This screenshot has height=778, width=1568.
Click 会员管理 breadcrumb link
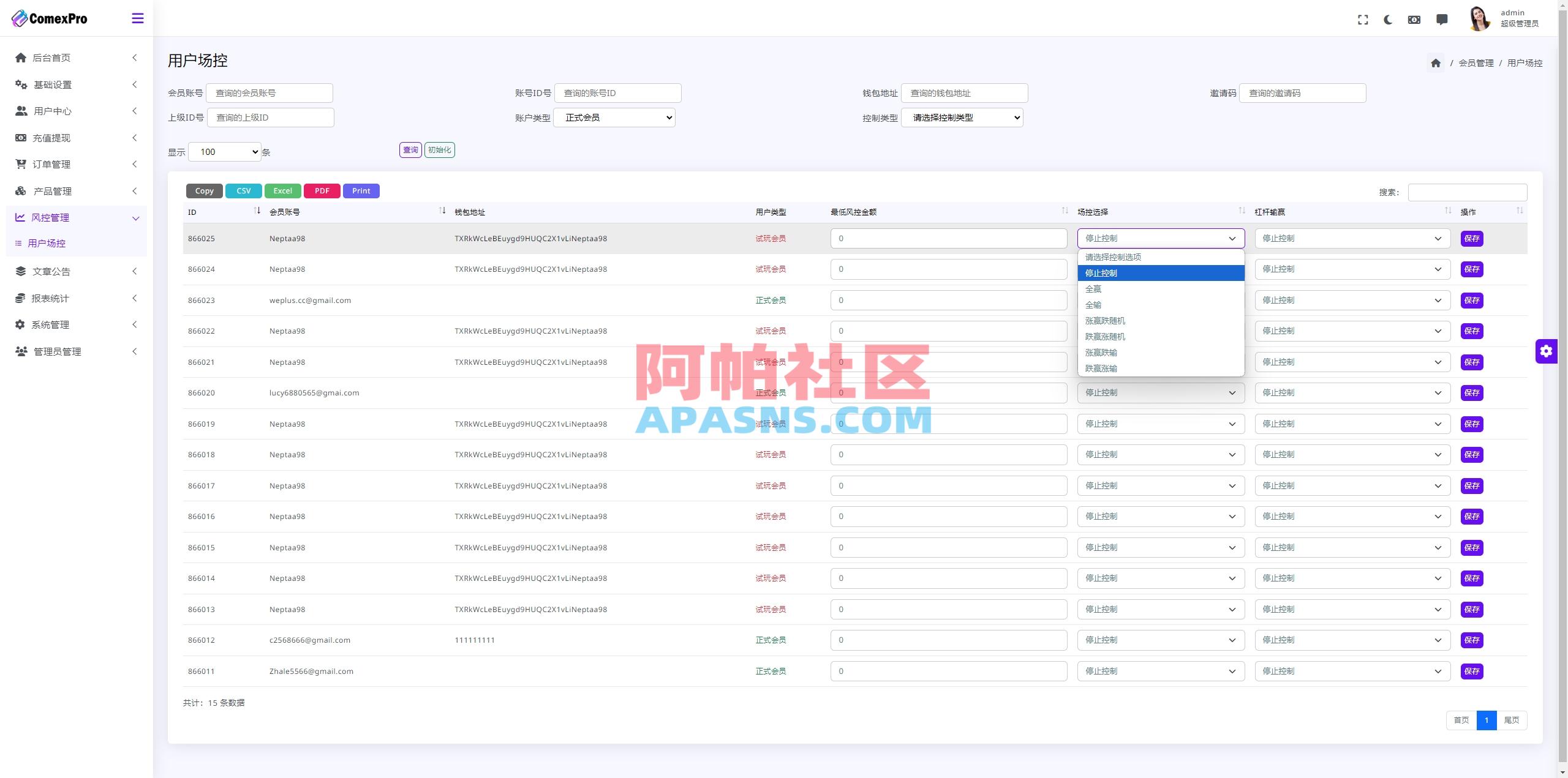[x=1476, y=63]
